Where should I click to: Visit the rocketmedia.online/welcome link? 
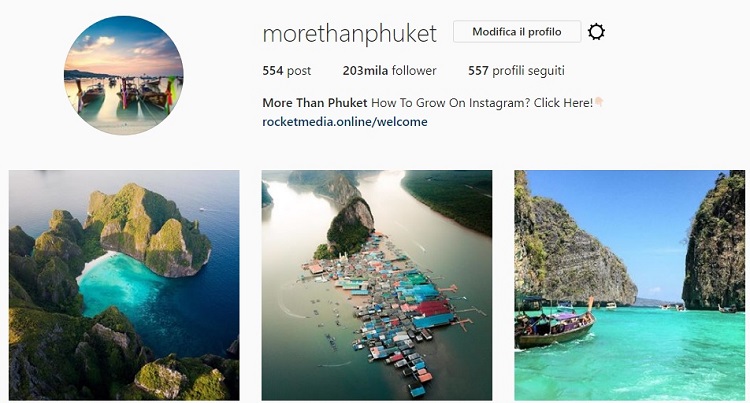pos(345,122)
